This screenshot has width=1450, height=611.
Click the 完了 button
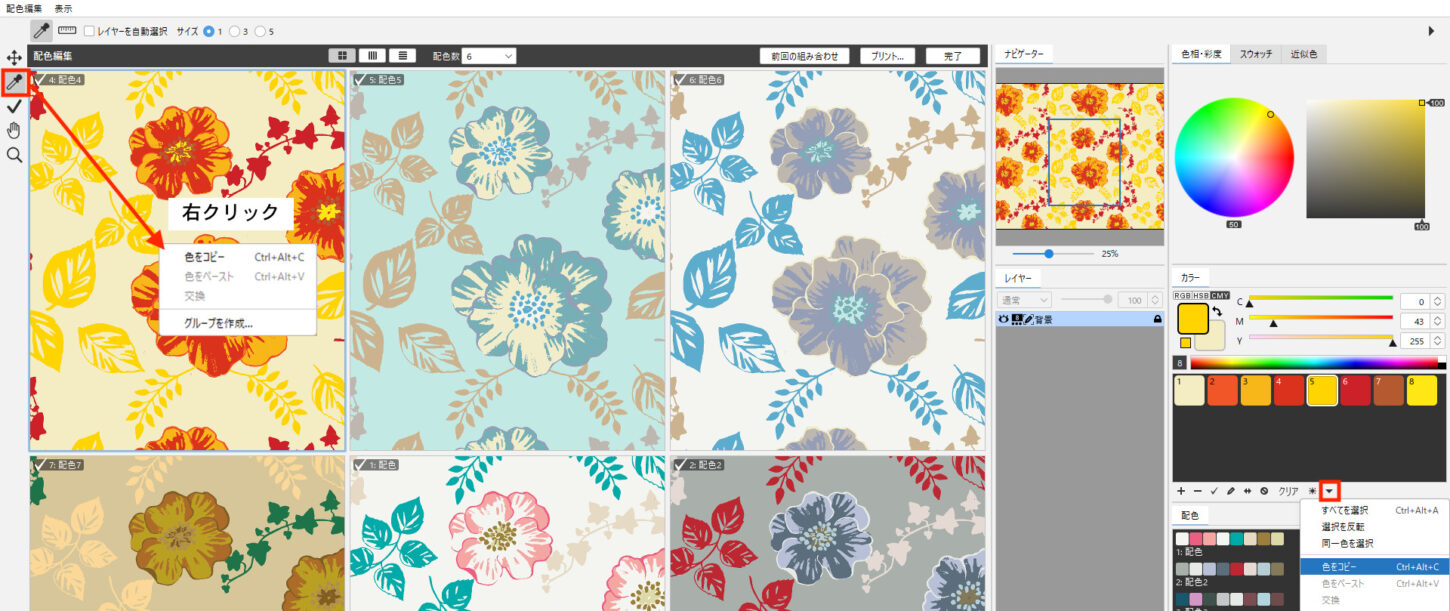pyautogui.click(x=953, y=56)
